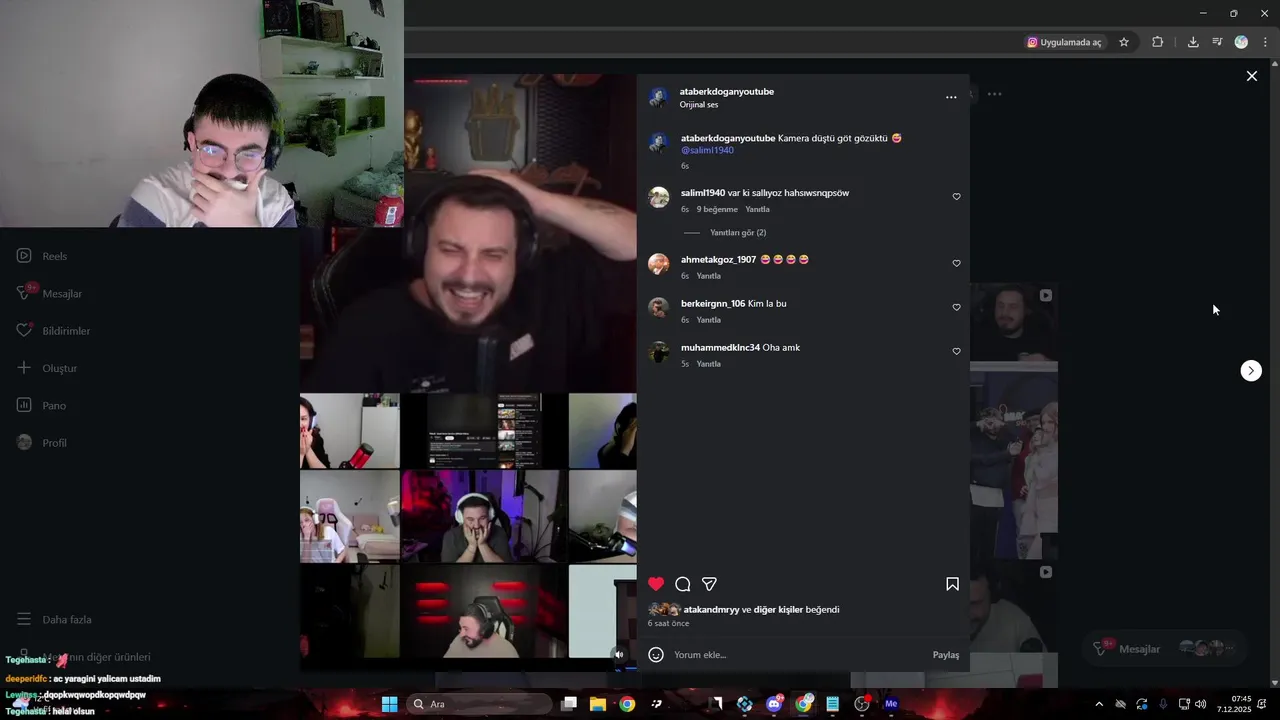Like saliml1940's comment
The height and width of the screenshot is (720, 1280).
(956, 197)
